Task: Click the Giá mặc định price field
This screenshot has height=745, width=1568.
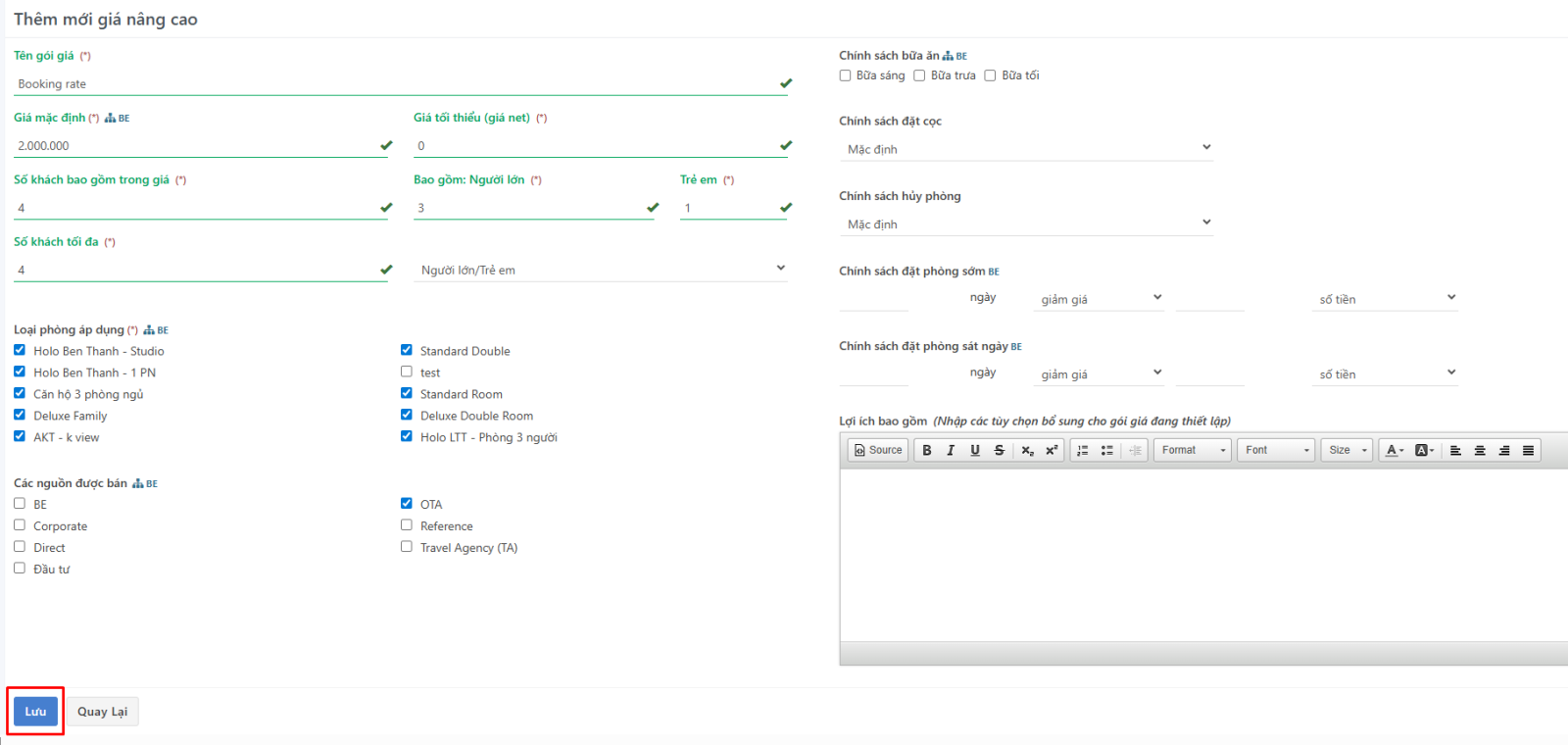Action: pyautogui.click(x=201, y=146)
